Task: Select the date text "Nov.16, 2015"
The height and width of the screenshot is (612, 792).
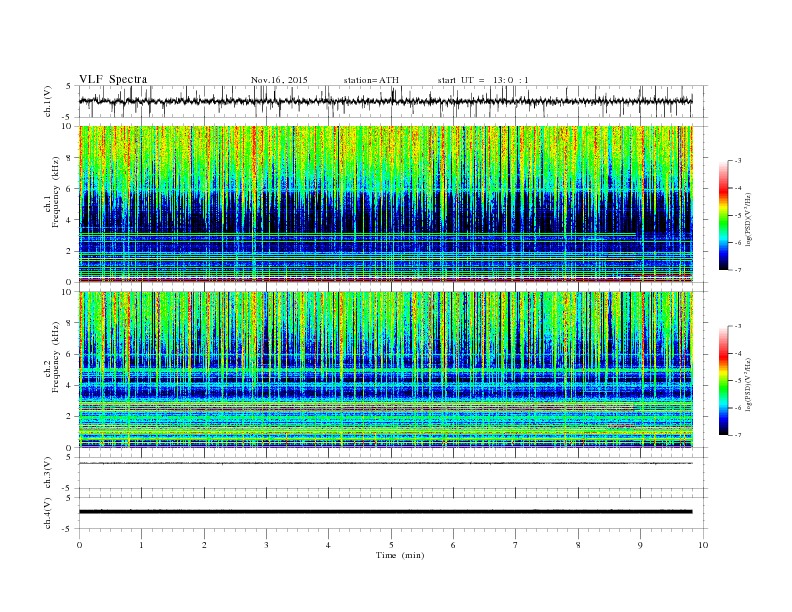Action: pyautogui.click(x=279, y=80)
